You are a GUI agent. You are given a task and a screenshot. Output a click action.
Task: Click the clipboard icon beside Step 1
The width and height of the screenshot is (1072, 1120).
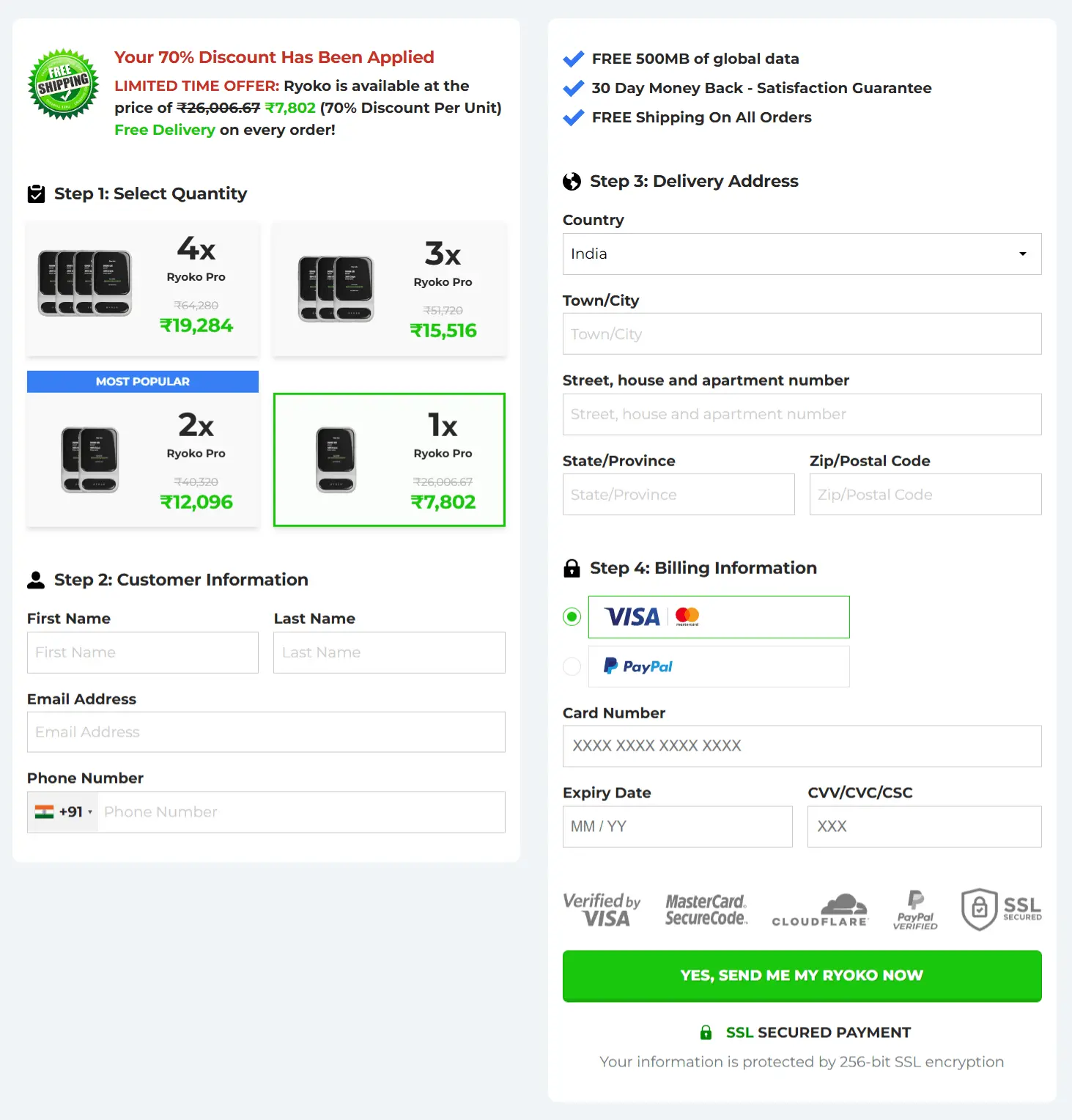(x=36, y=194)
